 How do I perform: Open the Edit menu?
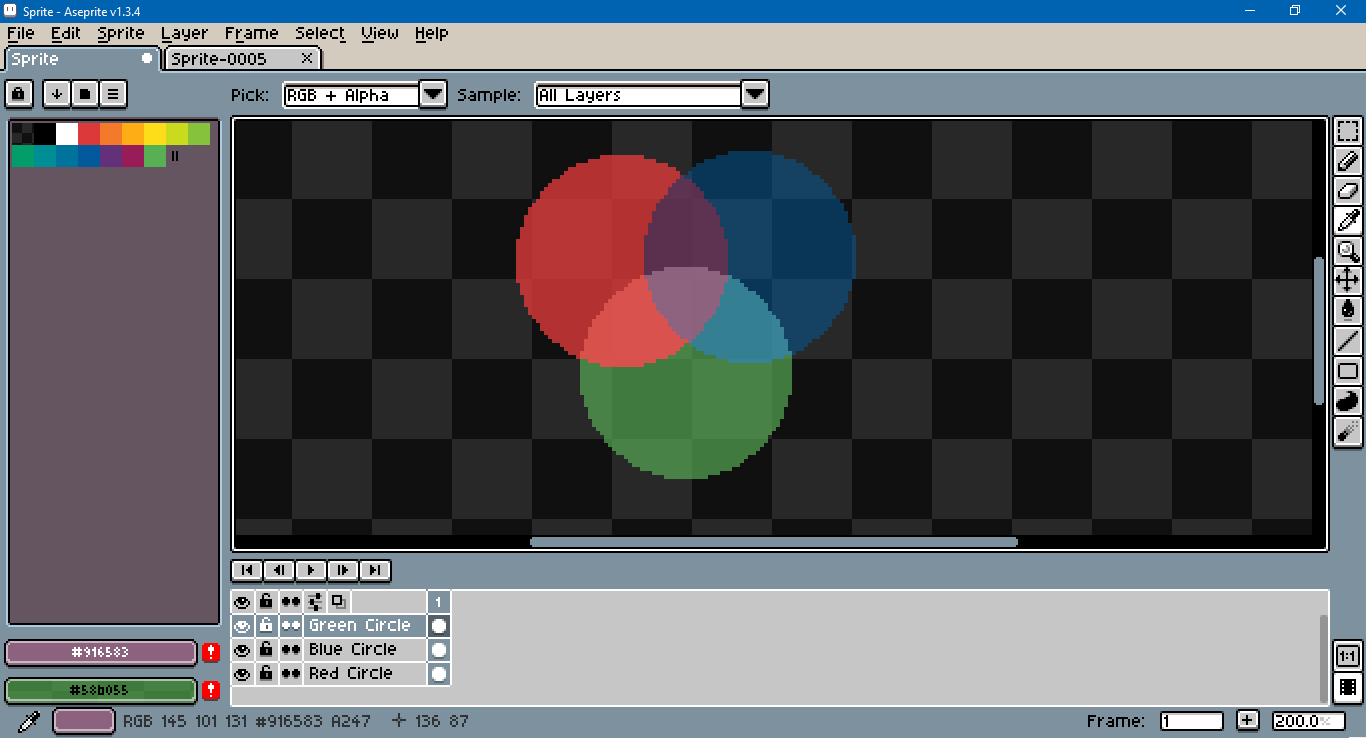pyautogui.click(x=66, y=33)
